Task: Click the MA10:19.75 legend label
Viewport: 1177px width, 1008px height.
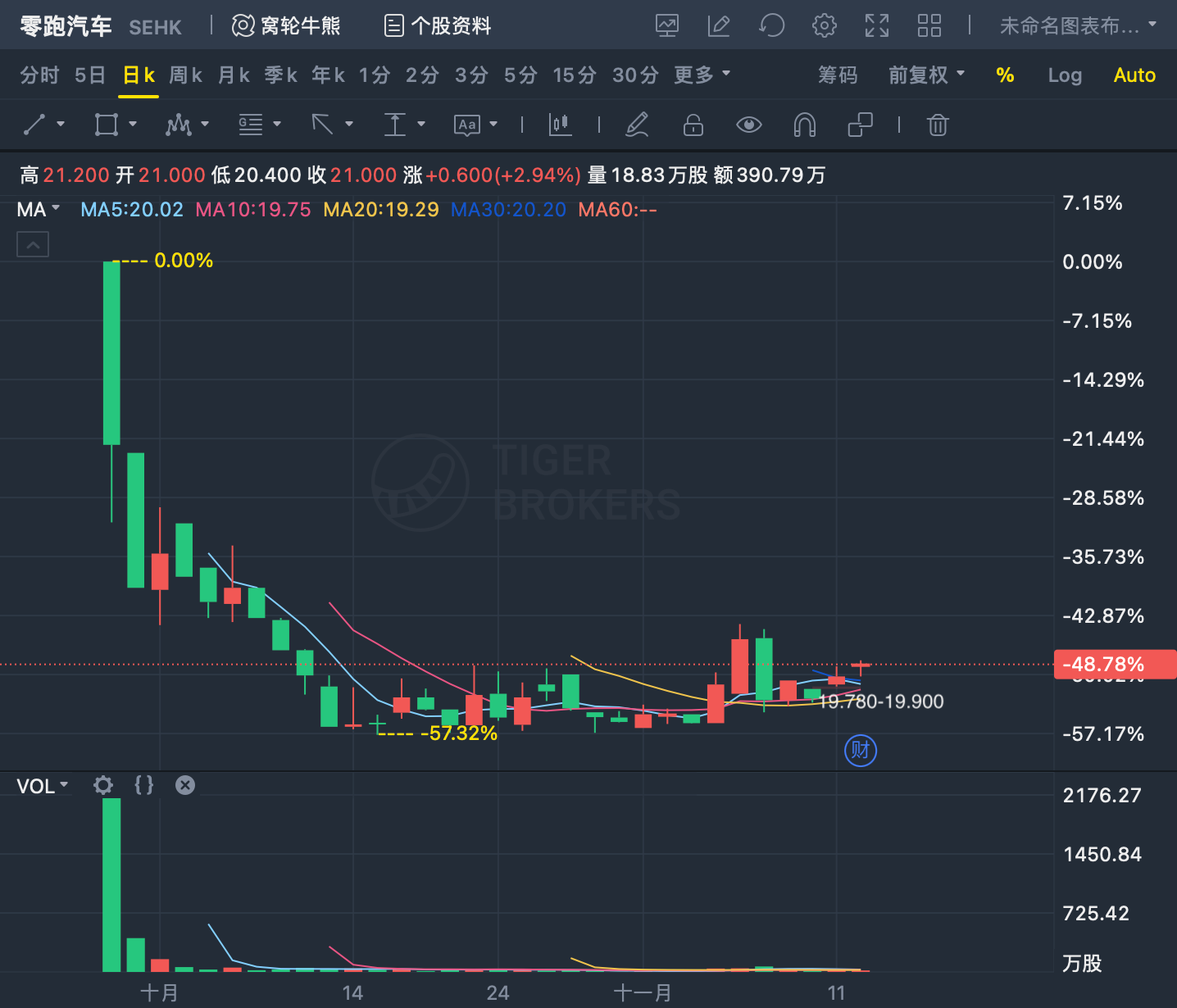Action: point(253,210)
